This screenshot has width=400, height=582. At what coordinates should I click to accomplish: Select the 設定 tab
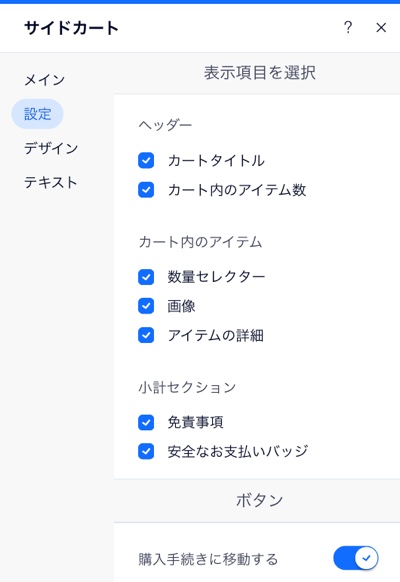click(x=37, y=114)
